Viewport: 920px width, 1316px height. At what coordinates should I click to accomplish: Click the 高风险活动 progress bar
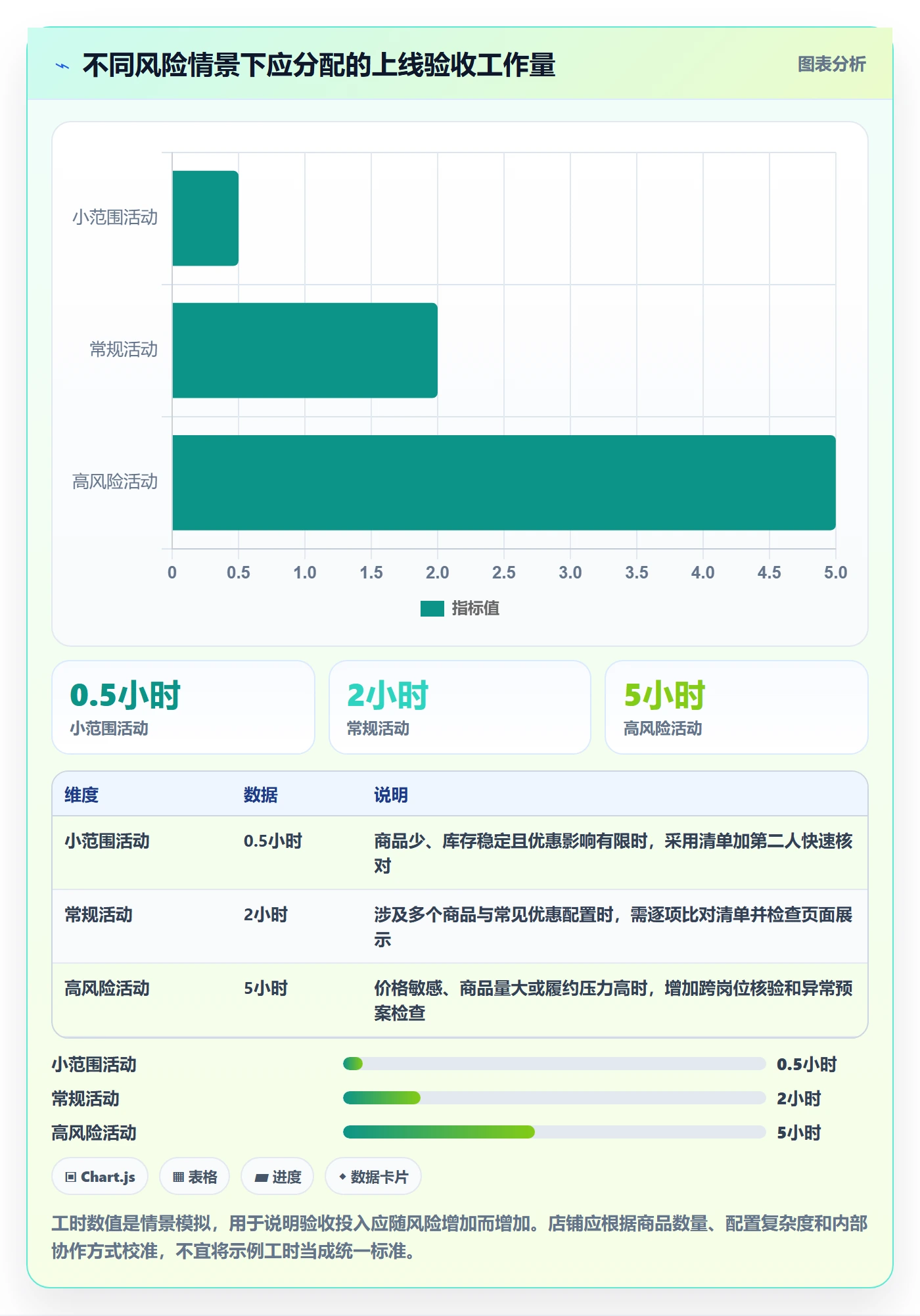pos(554,1132)
